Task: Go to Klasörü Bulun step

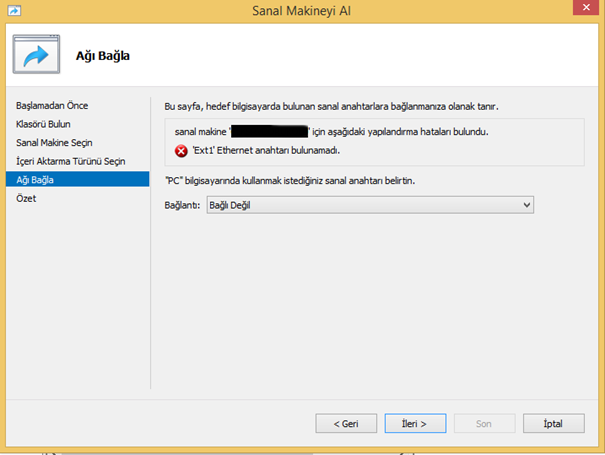Action: (43, 124)
